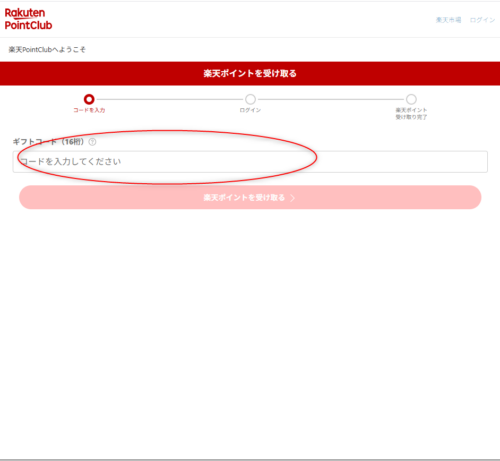Select the active first step circle
Viewport: 500px width, 461px height.
(x=89, y=99)
